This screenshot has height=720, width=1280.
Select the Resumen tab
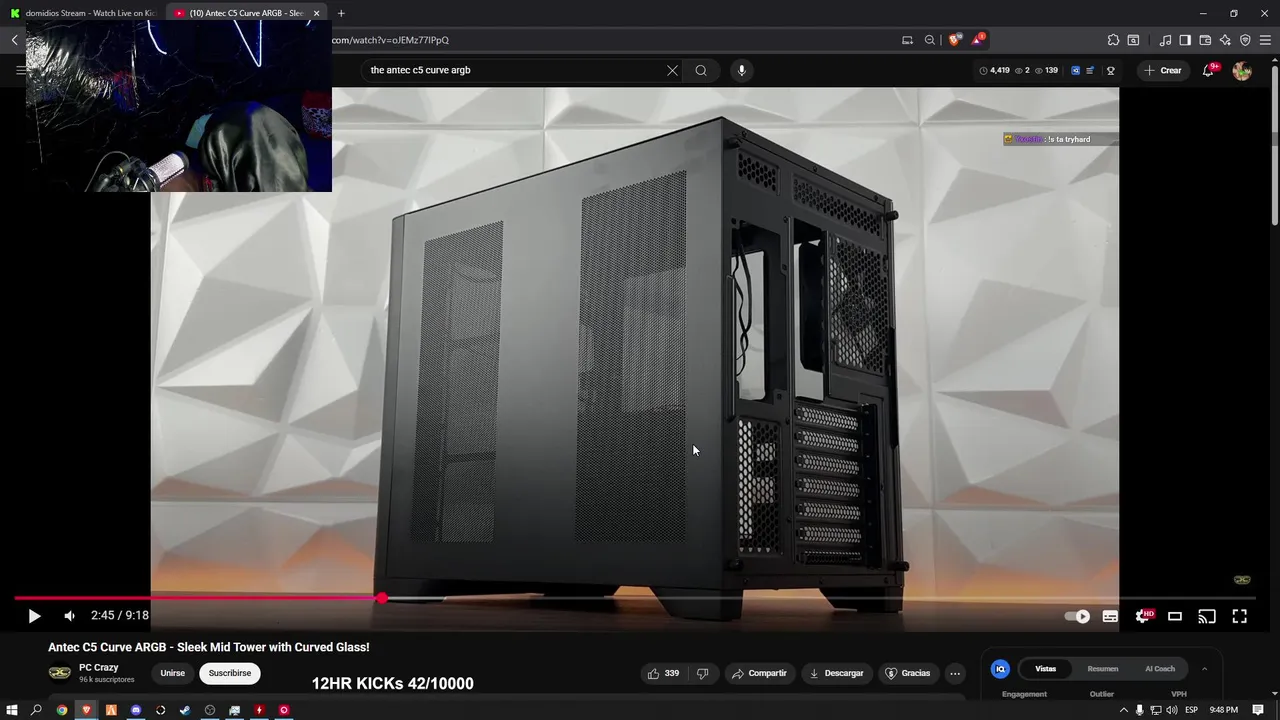click(x=1103, y=669)
